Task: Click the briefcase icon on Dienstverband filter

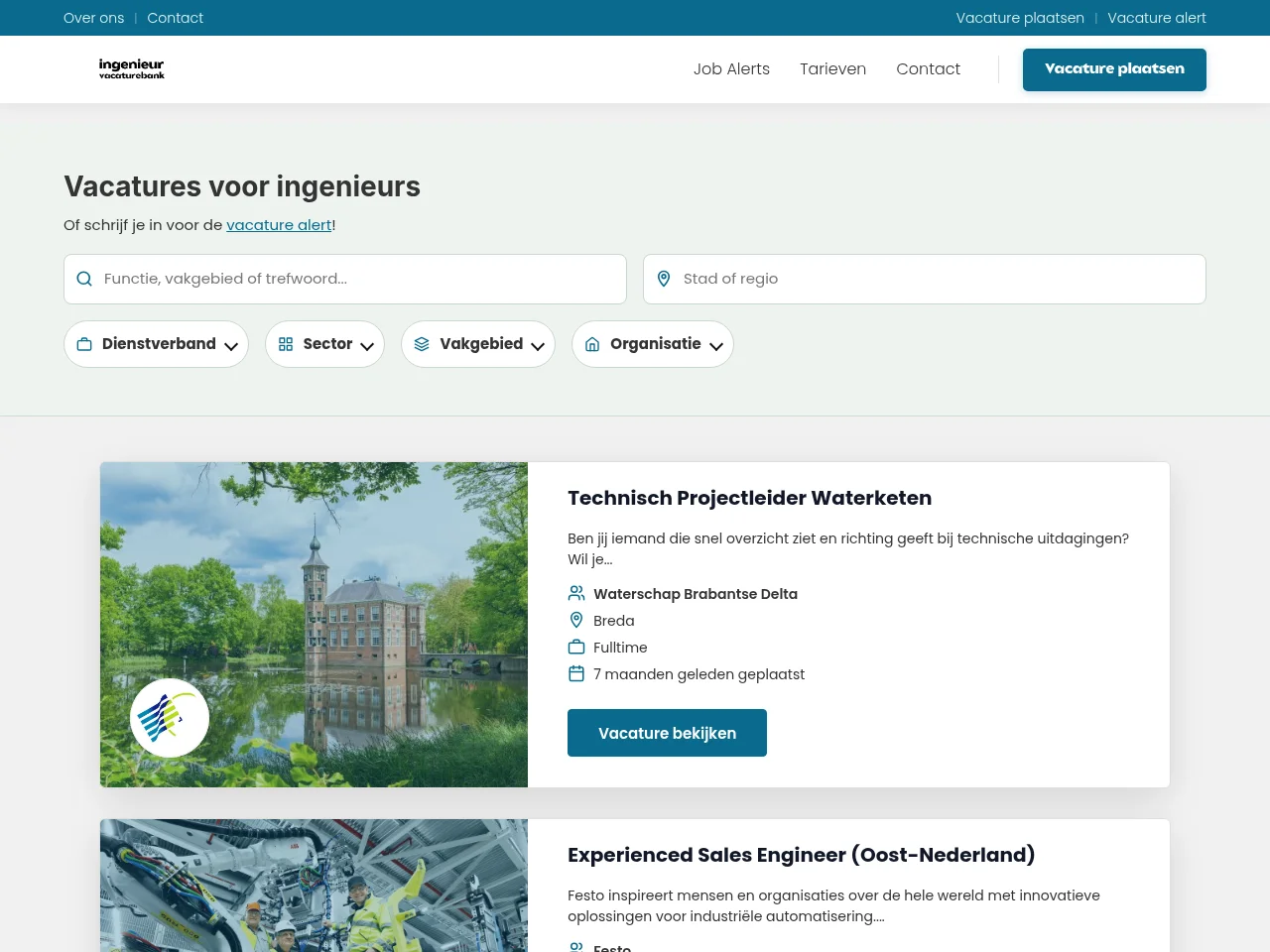Action: [84, 344]
